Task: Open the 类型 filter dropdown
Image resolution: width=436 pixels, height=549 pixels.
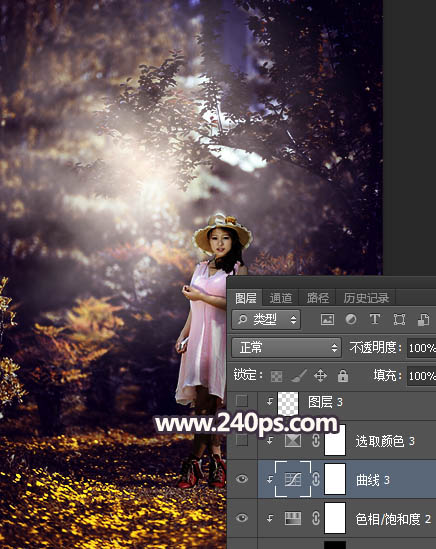Action: click(x=266, y=319)
